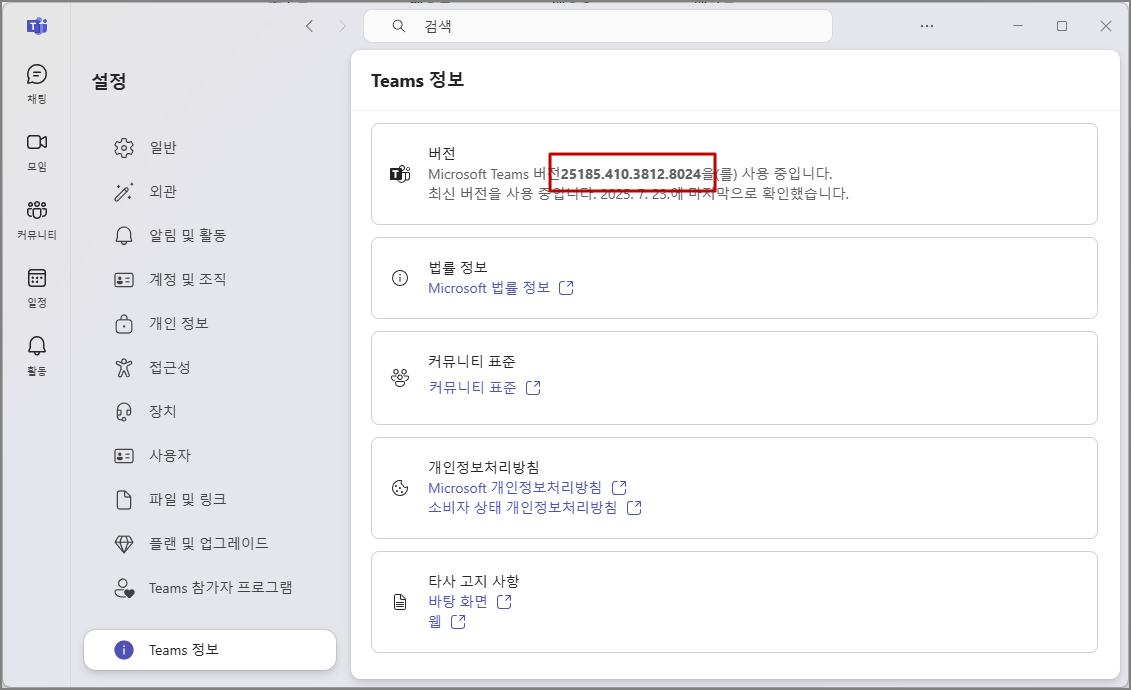Open the three-dots more options menu
This screenshot has width=1131, height=690.
(x=927, y=26)
